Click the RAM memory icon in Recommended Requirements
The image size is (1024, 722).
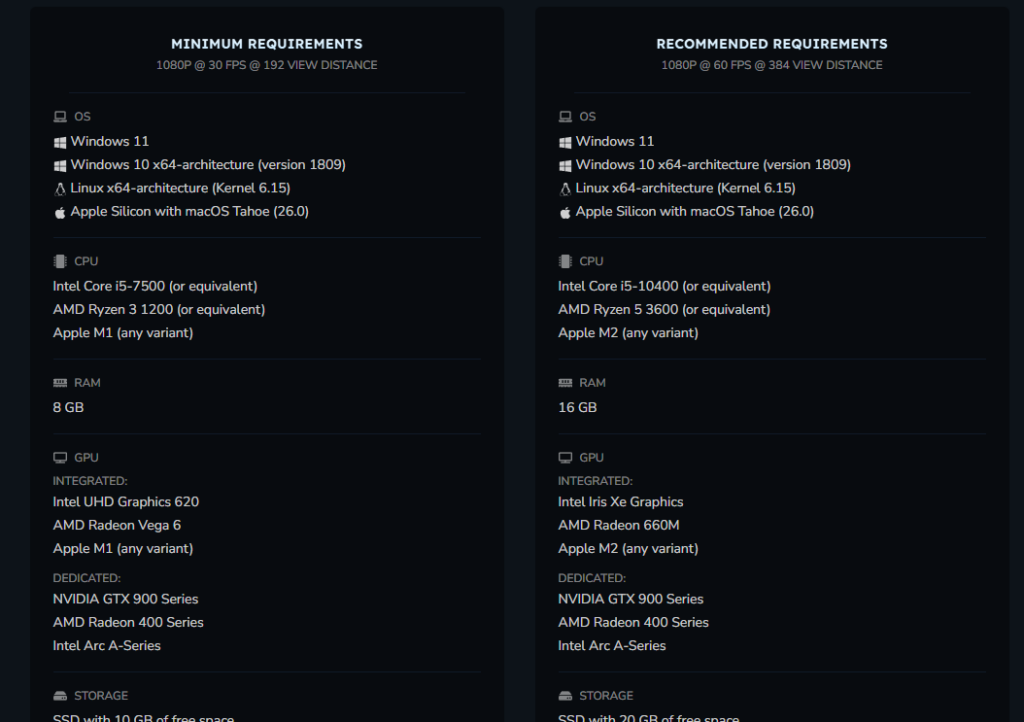point(565,383)
